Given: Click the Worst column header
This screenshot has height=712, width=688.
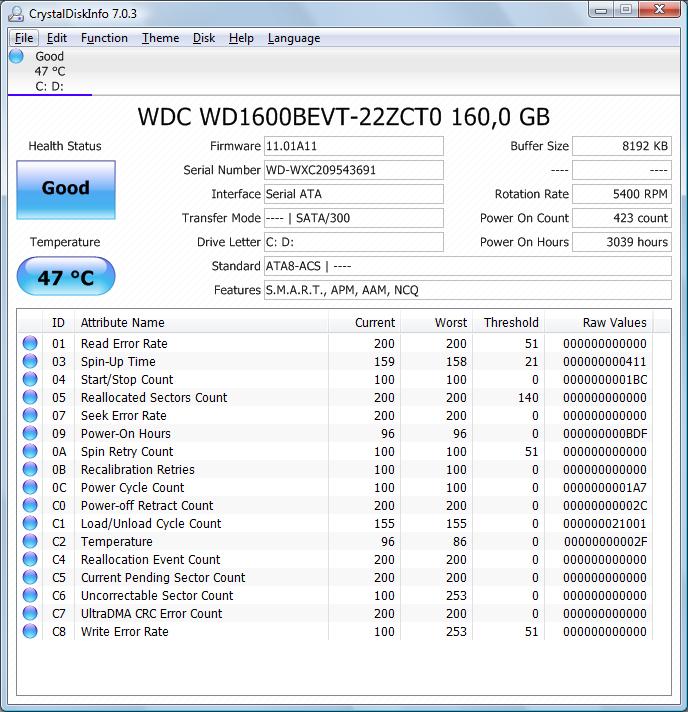Looking at the screenshot, I should click(436, 322).
